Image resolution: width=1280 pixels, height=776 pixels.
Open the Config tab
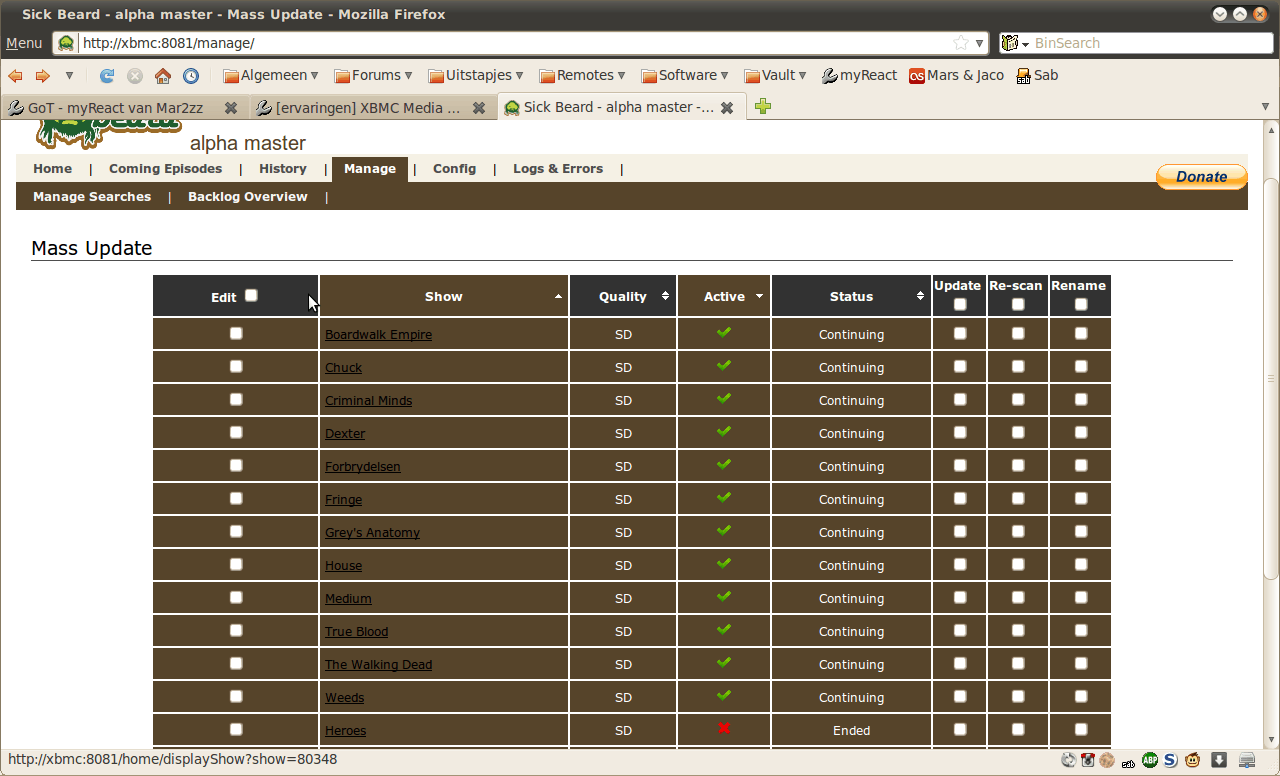click(x=454, y=169)
